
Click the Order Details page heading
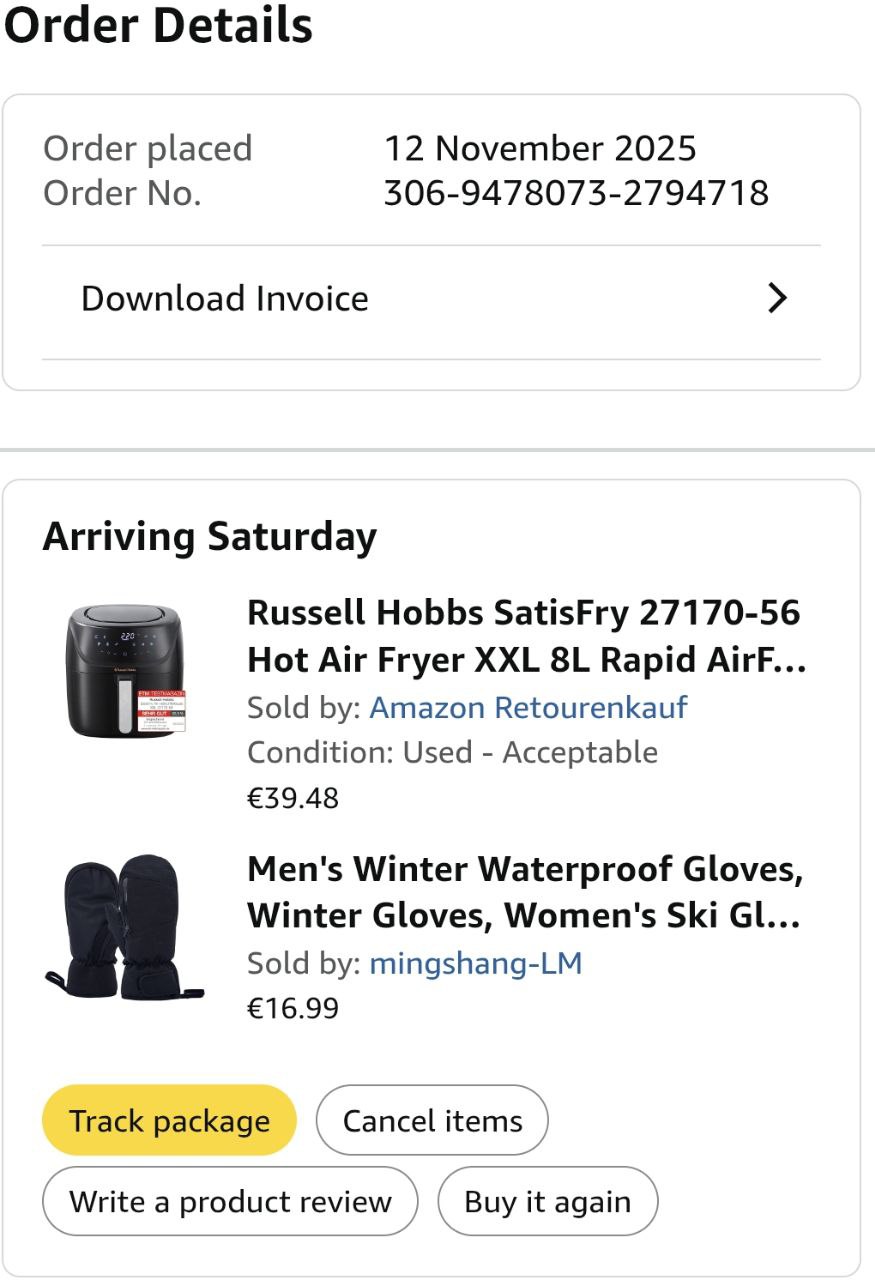[x=158, y=25]
